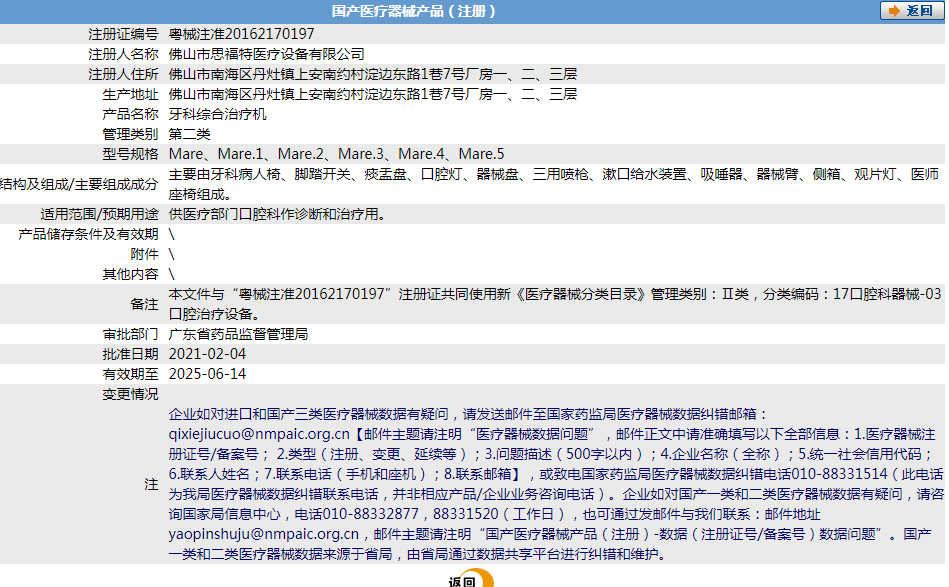Screen dimensions: 949x587
Task: Click label 型号规格
Action: (130, 154)
